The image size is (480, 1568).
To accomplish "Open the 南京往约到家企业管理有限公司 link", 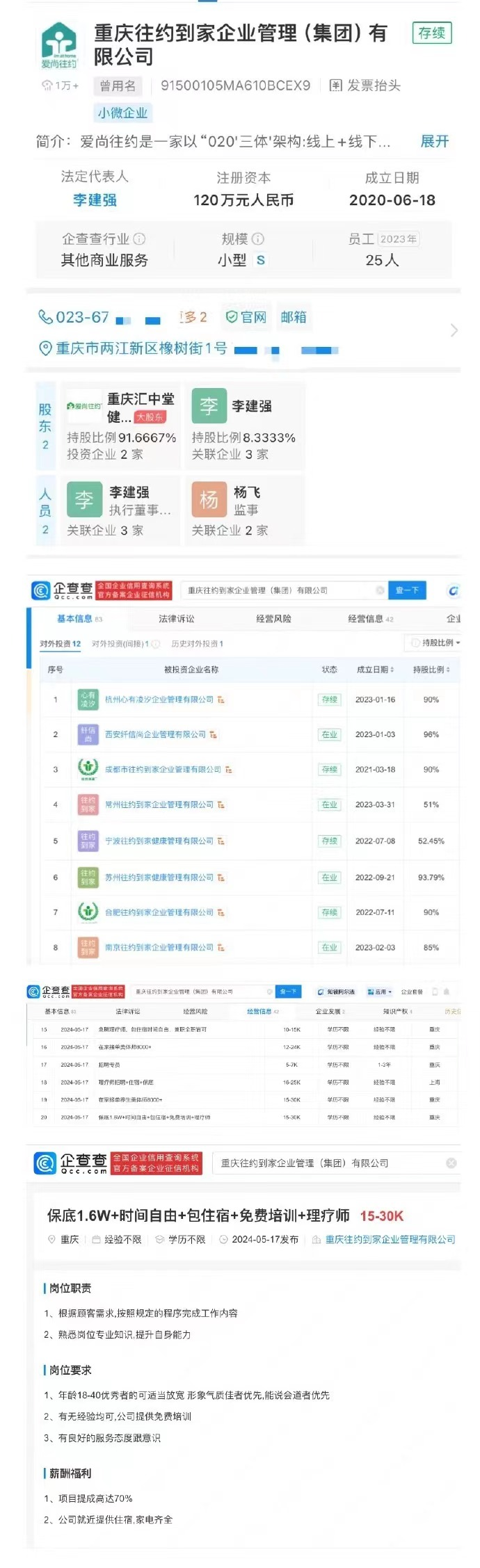I will point(159,947).
